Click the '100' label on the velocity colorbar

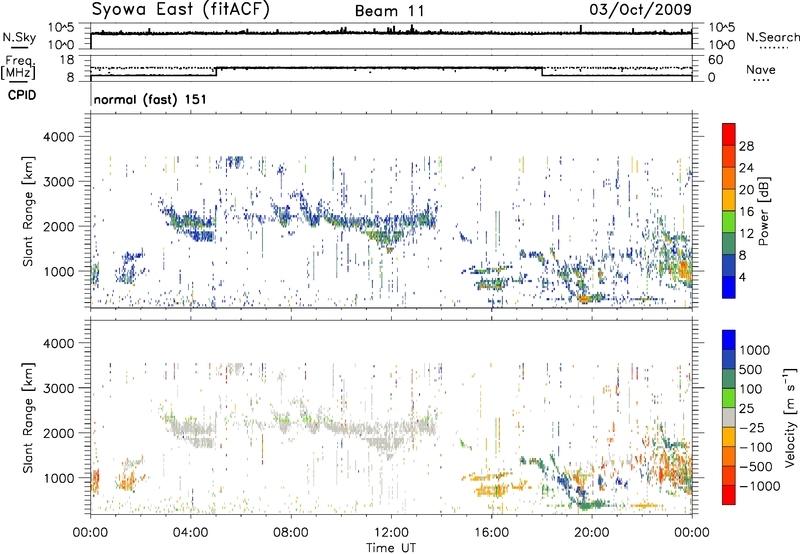tap(751, 389)
